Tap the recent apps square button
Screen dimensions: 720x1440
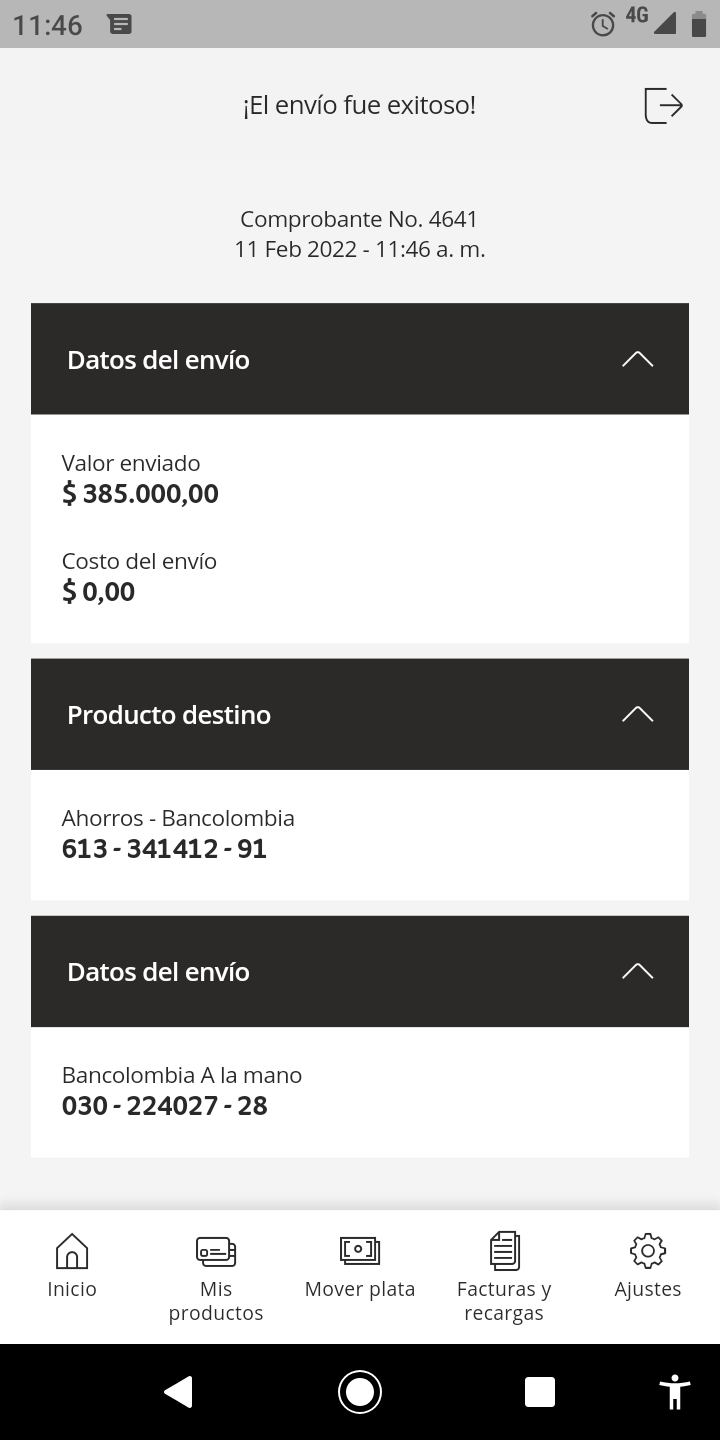[x=539, y=1392]
